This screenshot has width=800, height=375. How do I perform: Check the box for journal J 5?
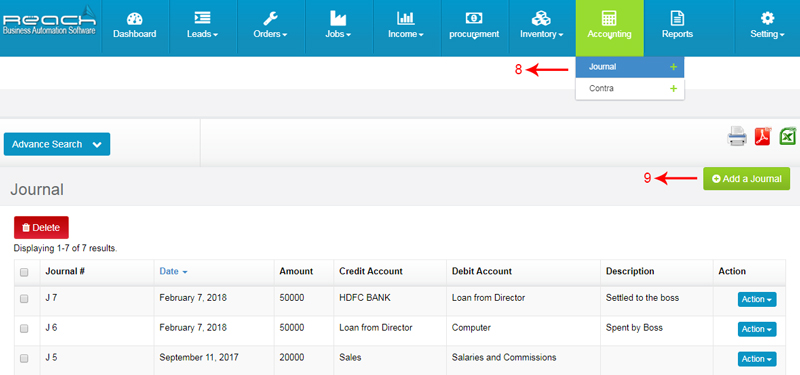tap(24, 359)
